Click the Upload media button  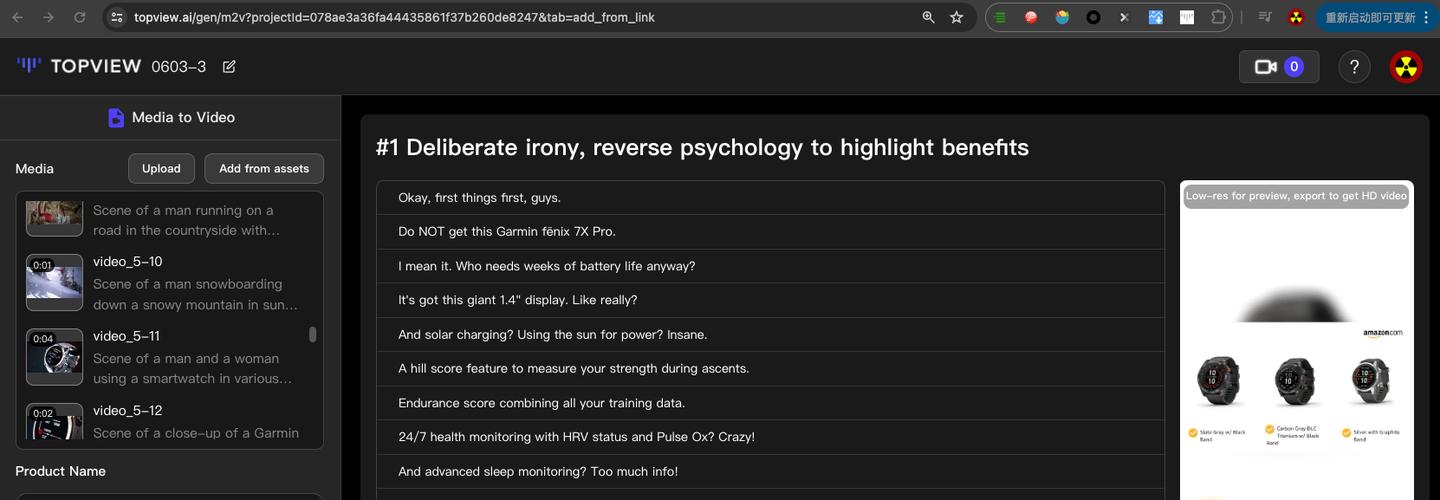161,168
